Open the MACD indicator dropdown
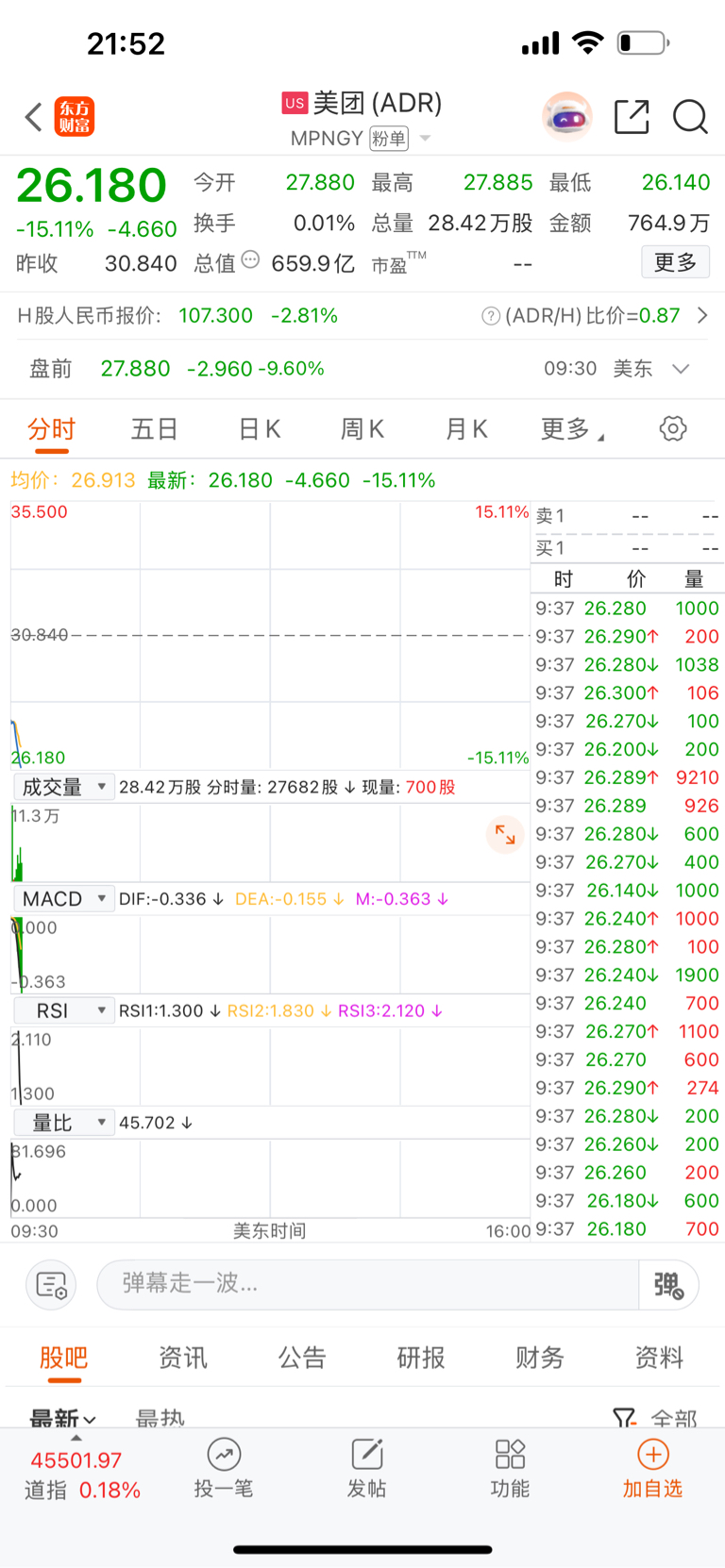 pyautogui.click(x=63, y=899)
